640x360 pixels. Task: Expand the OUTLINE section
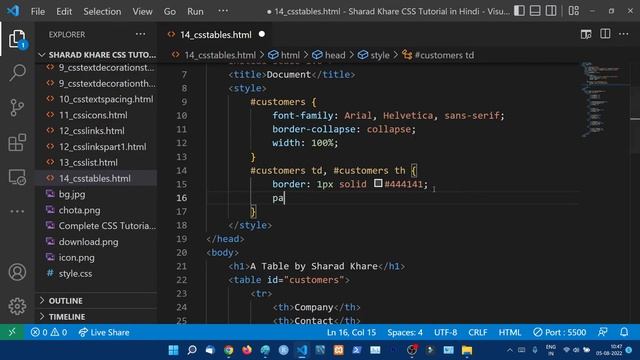[97, 301]
